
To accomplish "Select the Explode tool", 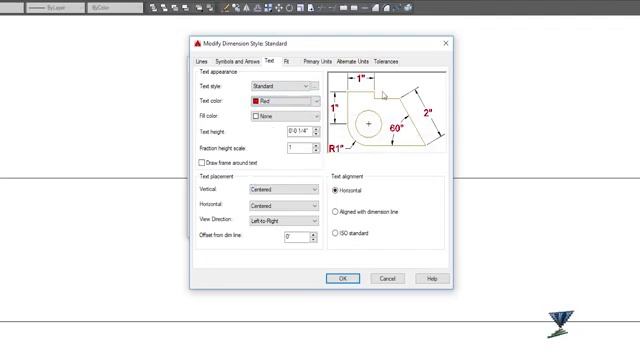I will coord(408,8).
